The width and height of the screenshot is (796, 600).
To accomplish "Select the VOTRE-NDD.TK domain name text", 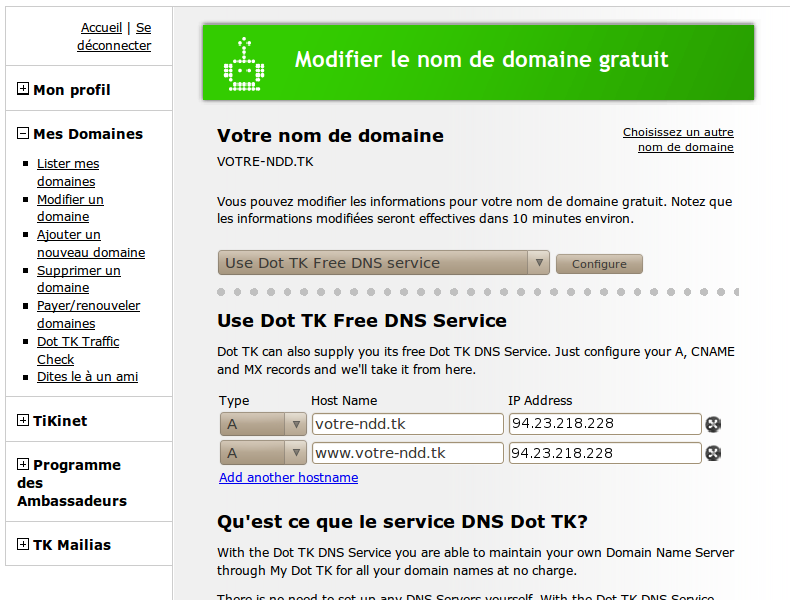I will (x=265, y=162).
